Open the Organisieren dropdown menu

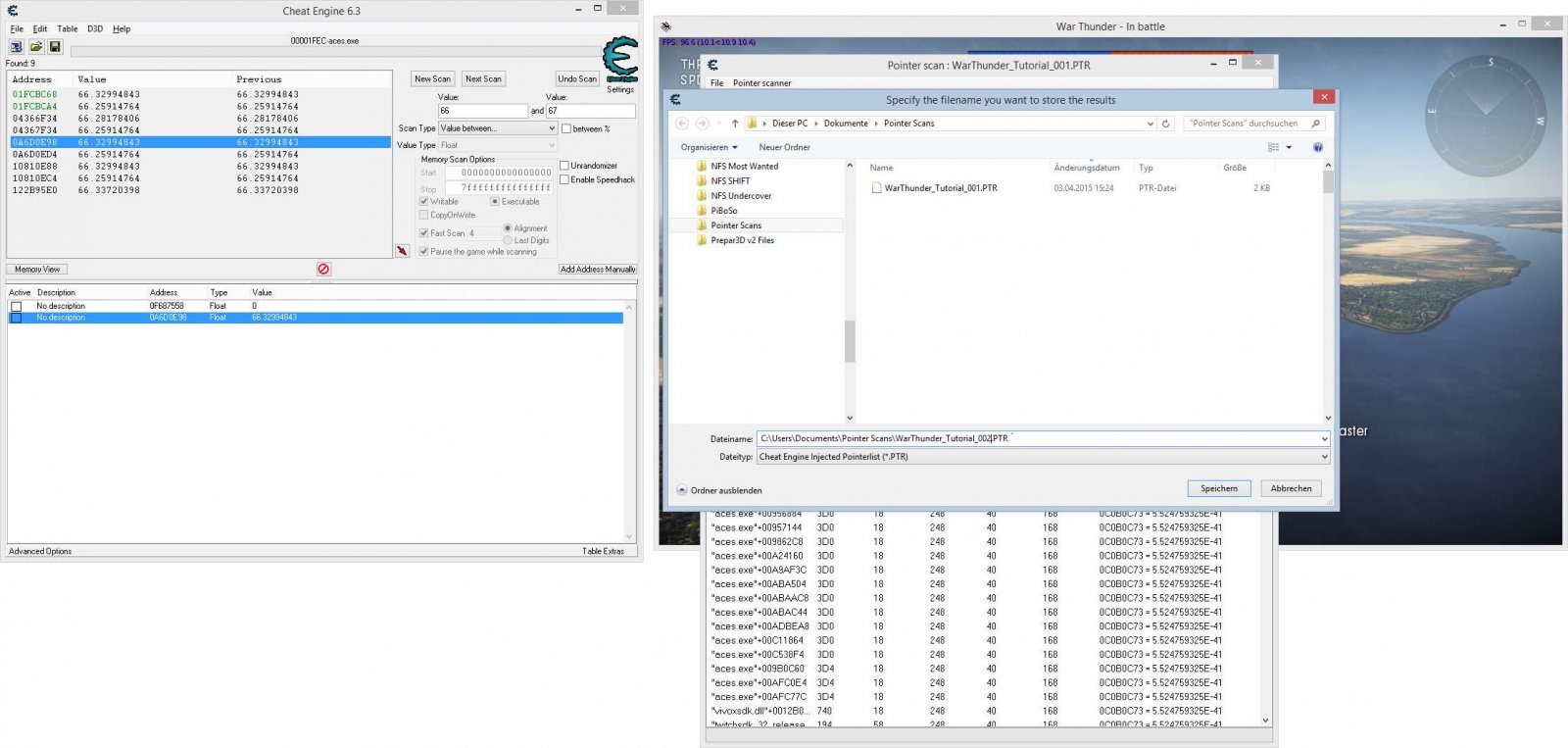tap(709, 147)
